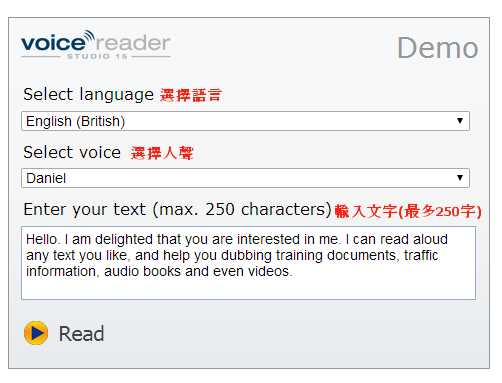This screenshot has height=383, width=502.
Task: Open the language dropdown showing English (British)
Action: 245,121
